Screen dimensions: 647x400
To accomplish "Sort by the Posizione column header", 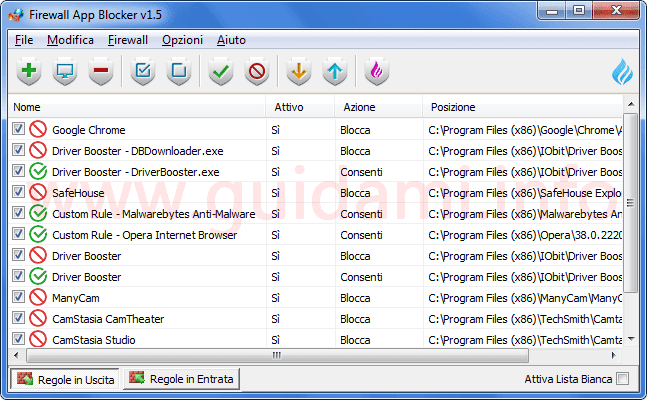I will point(523,107).
